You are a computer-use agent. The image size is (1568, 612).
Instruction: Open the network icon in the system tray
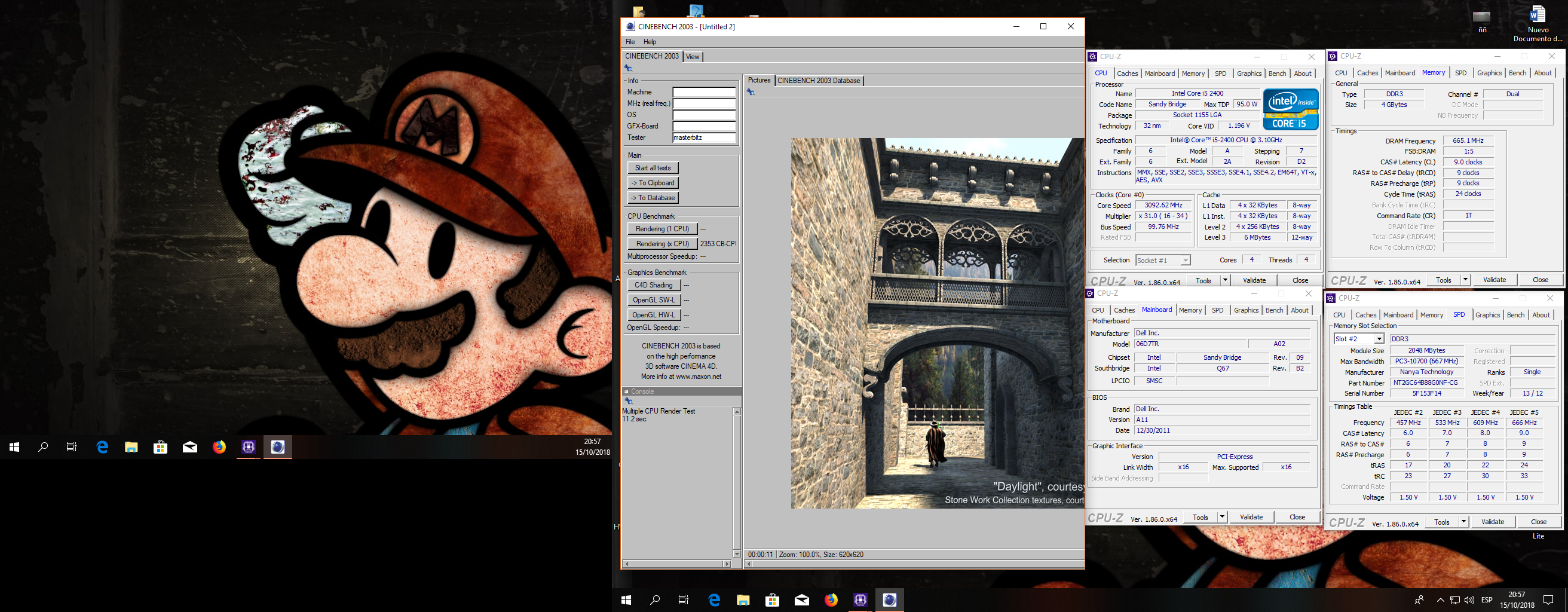click(1455, 600)
